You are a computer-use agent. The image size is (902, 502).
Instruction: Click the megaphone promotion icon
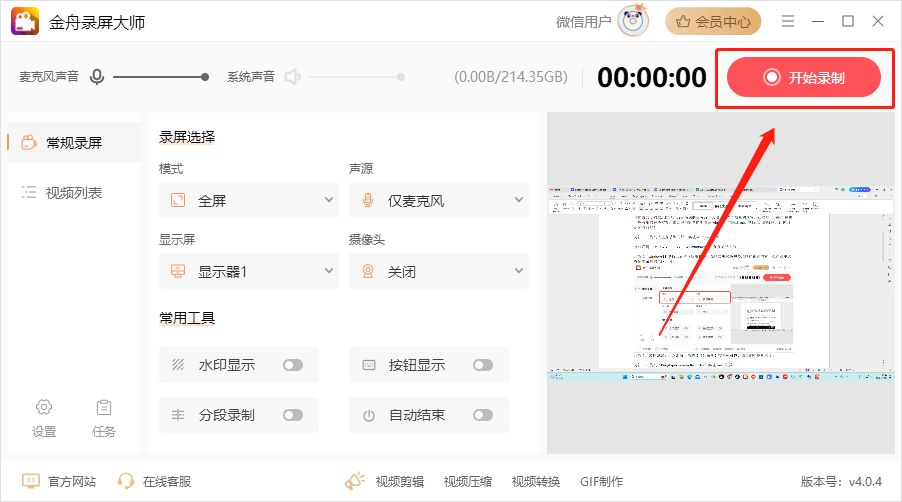(355, 481)
